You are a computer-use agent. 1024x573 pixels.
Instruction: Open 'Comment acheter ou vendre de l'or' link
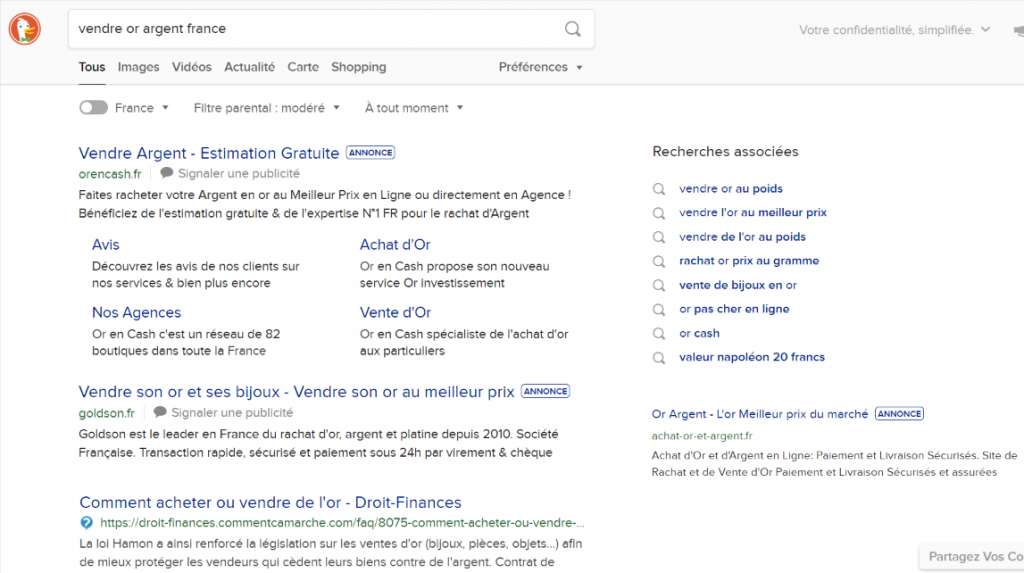pyautogui.click(x=270, y=502)
